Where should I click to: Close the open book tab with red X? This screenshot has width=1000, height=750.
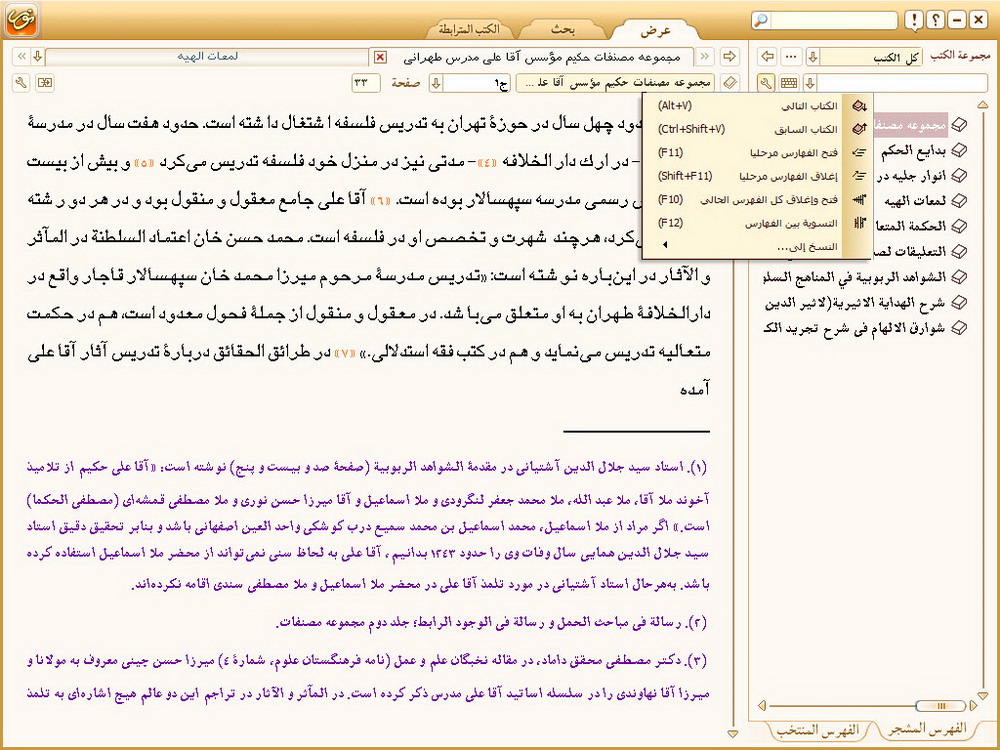point(379,57)
